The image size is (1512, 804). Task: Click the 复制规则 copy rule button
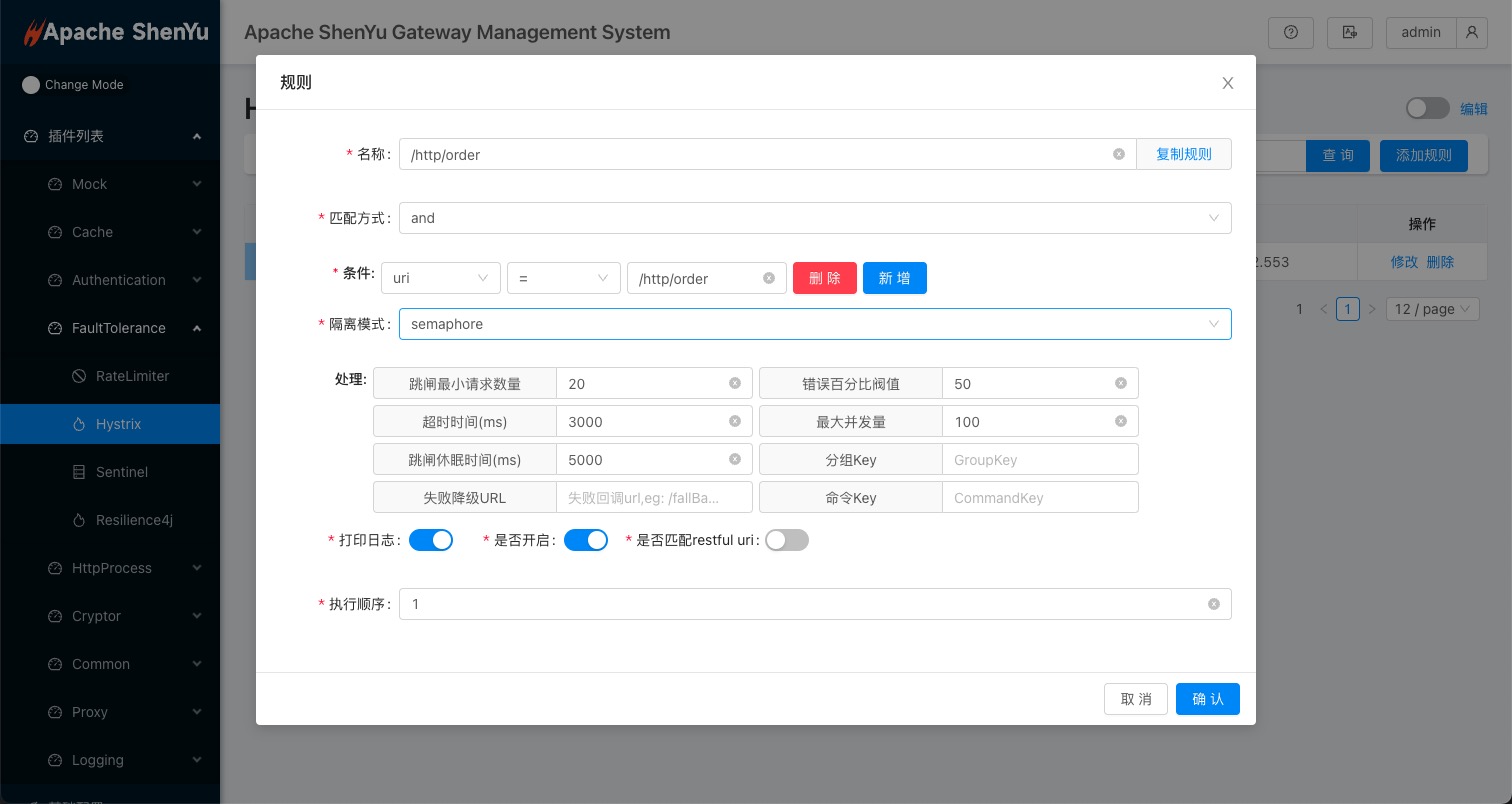[1183, 154]
